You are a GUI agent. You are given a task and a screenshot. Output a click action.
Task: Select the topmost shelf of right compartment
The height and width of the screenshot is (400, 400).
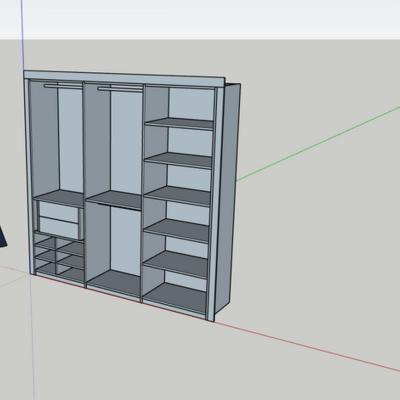(179, 124)
